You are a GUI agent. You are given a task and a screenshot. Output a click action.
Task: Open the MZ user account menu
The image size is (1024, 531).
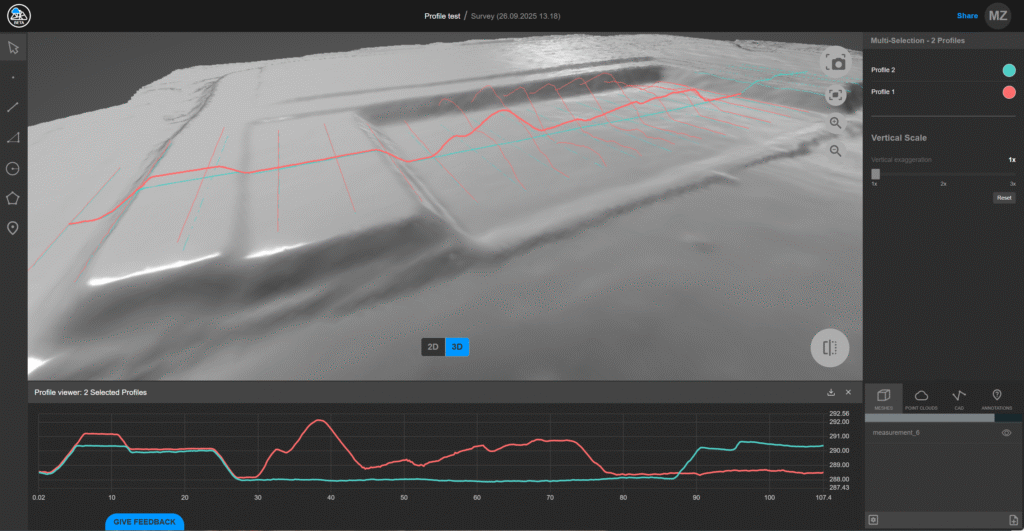[x=998, y=15]
